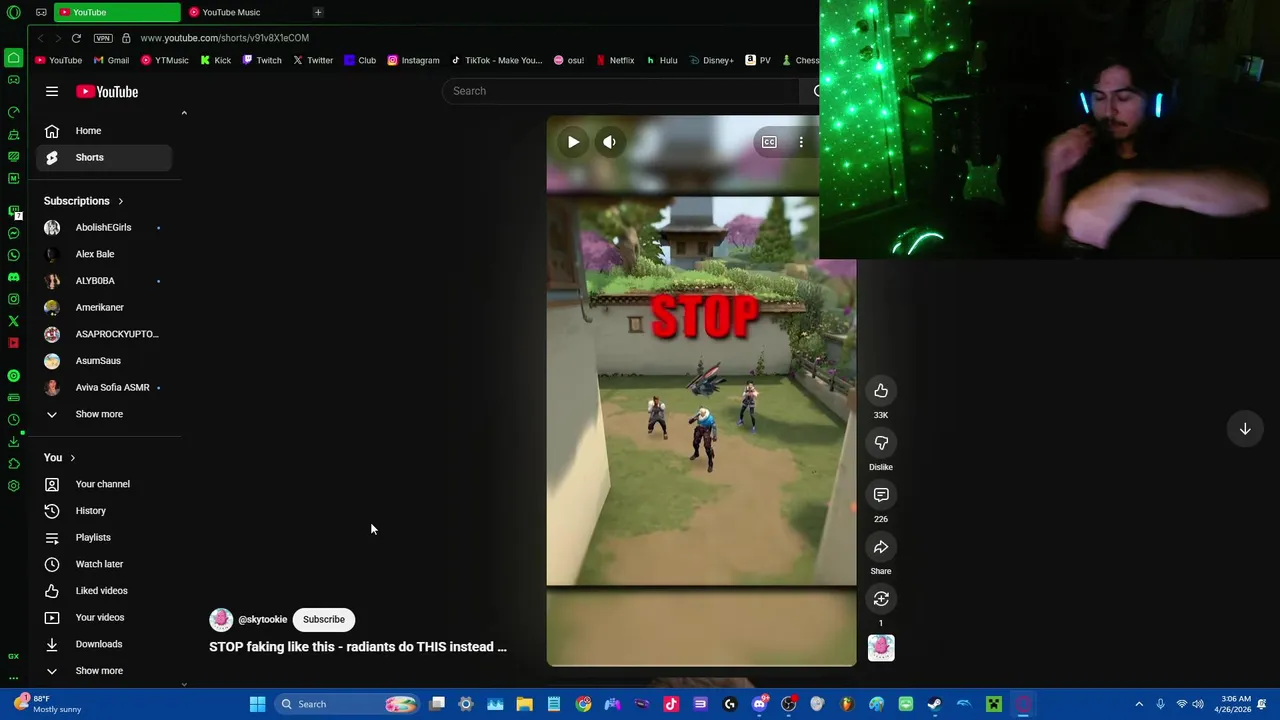Viewport: 1280px width, 720px height.
Task: Open Your videos
Action: [104, 618]
